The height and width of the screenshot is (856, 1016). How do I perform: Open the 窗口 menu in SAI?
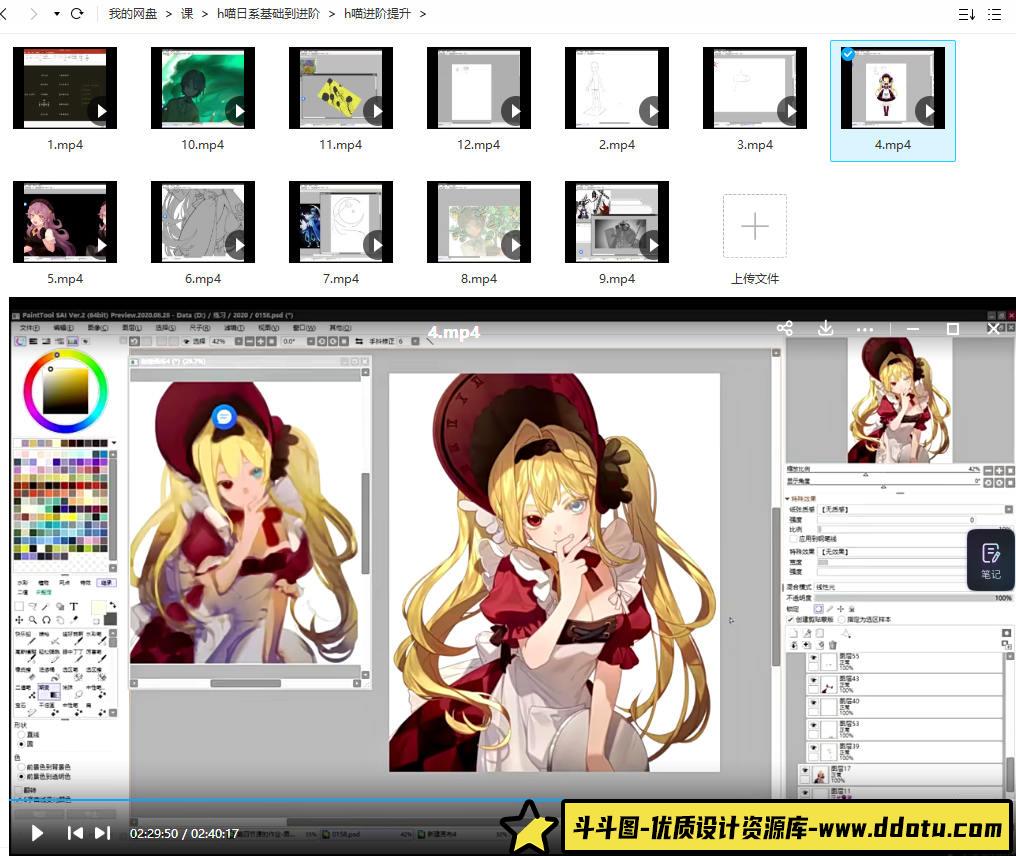303,328
